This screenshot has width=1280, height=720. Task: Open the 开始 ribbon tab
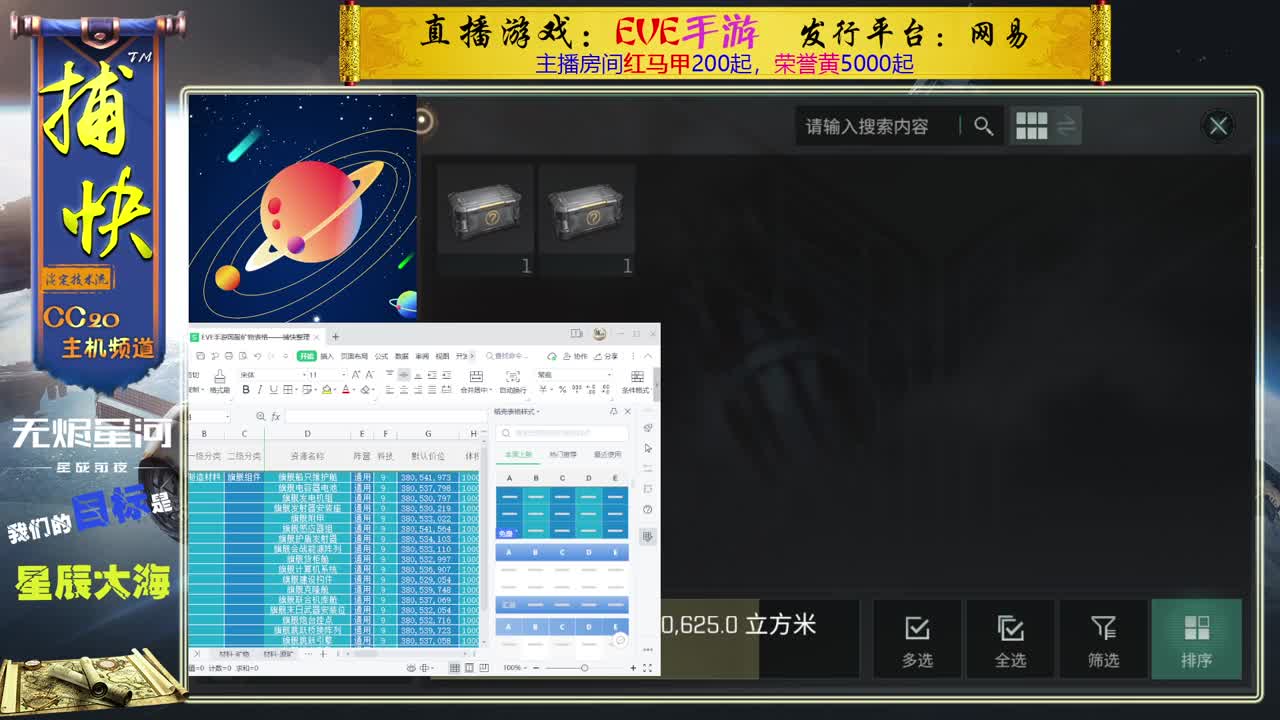point(306,356)
